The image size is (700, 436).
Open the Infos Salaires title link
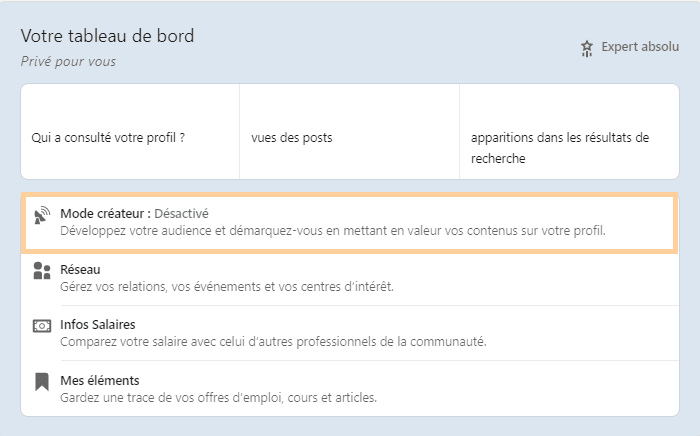97,325
